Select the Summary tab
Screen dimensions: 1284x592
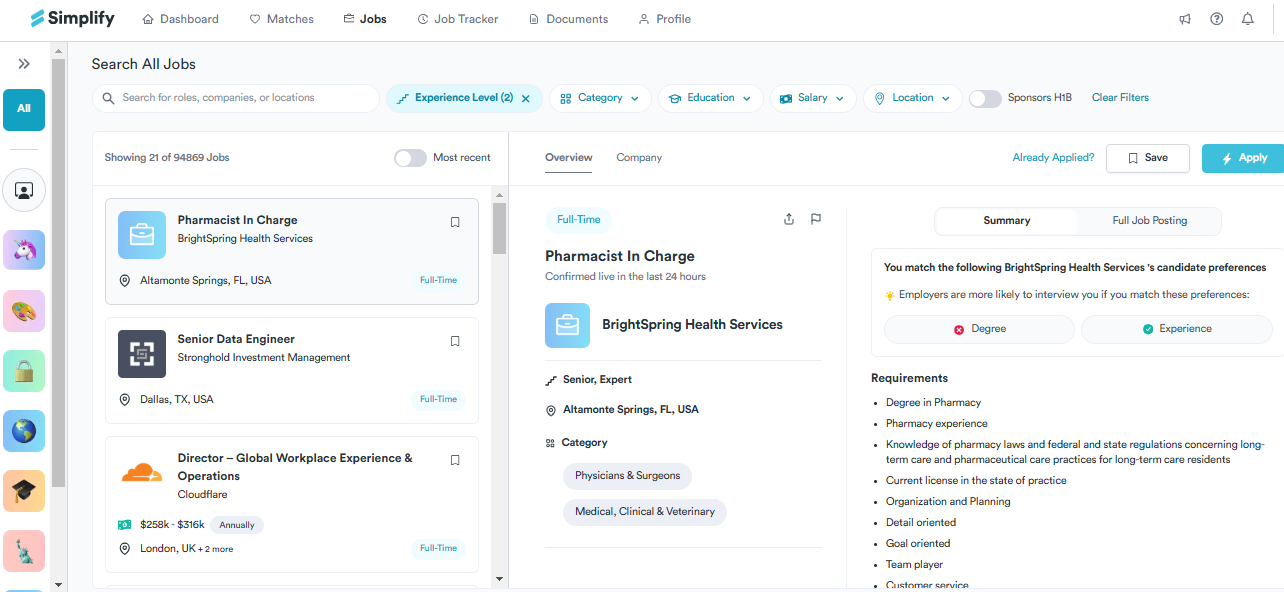pos(1006,220)
